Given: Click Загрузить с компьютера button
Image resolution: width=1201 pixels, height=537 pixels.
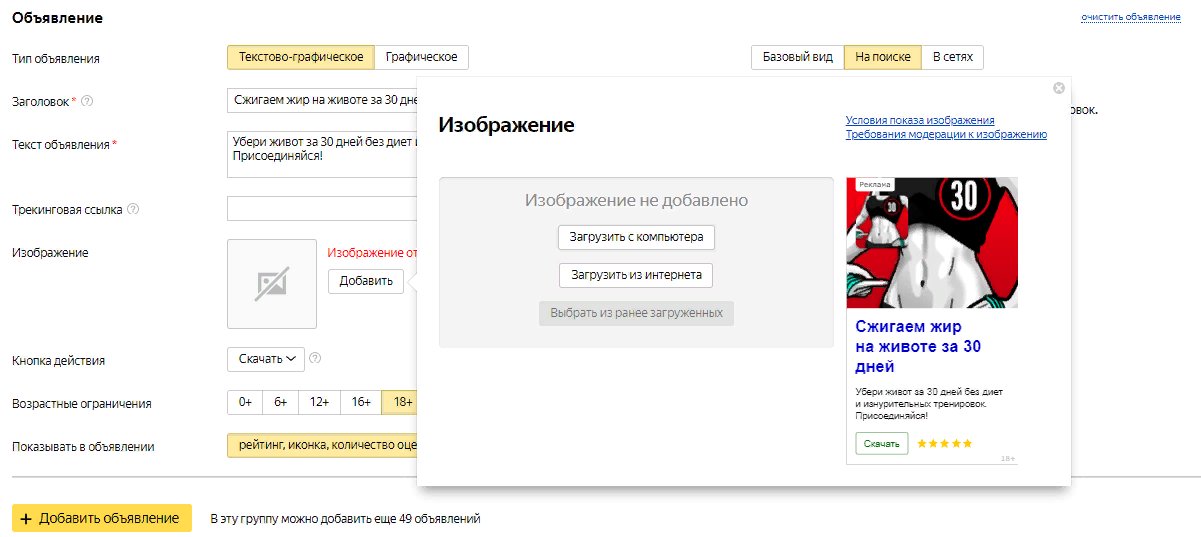Looking at the screenshot, I should 636,238.
